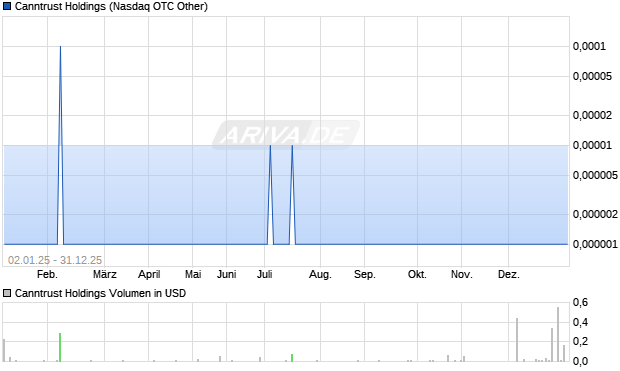620x371 pixels.
Task: Click the price label 0,00005
Action: [592, 76]
